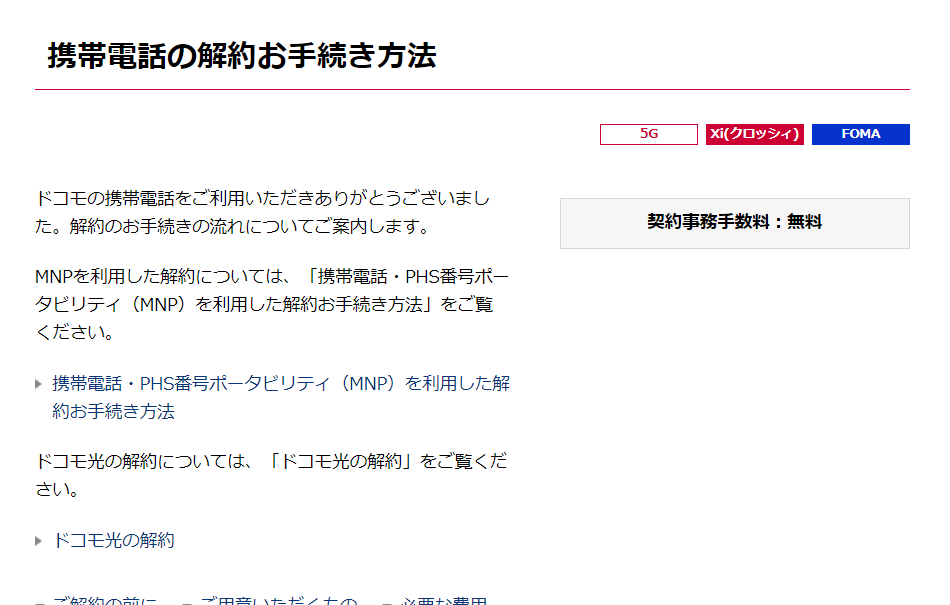Click the 5G badge
Image resolution: width=950 pixels, height=605 pixels.
tap(648, 134)
